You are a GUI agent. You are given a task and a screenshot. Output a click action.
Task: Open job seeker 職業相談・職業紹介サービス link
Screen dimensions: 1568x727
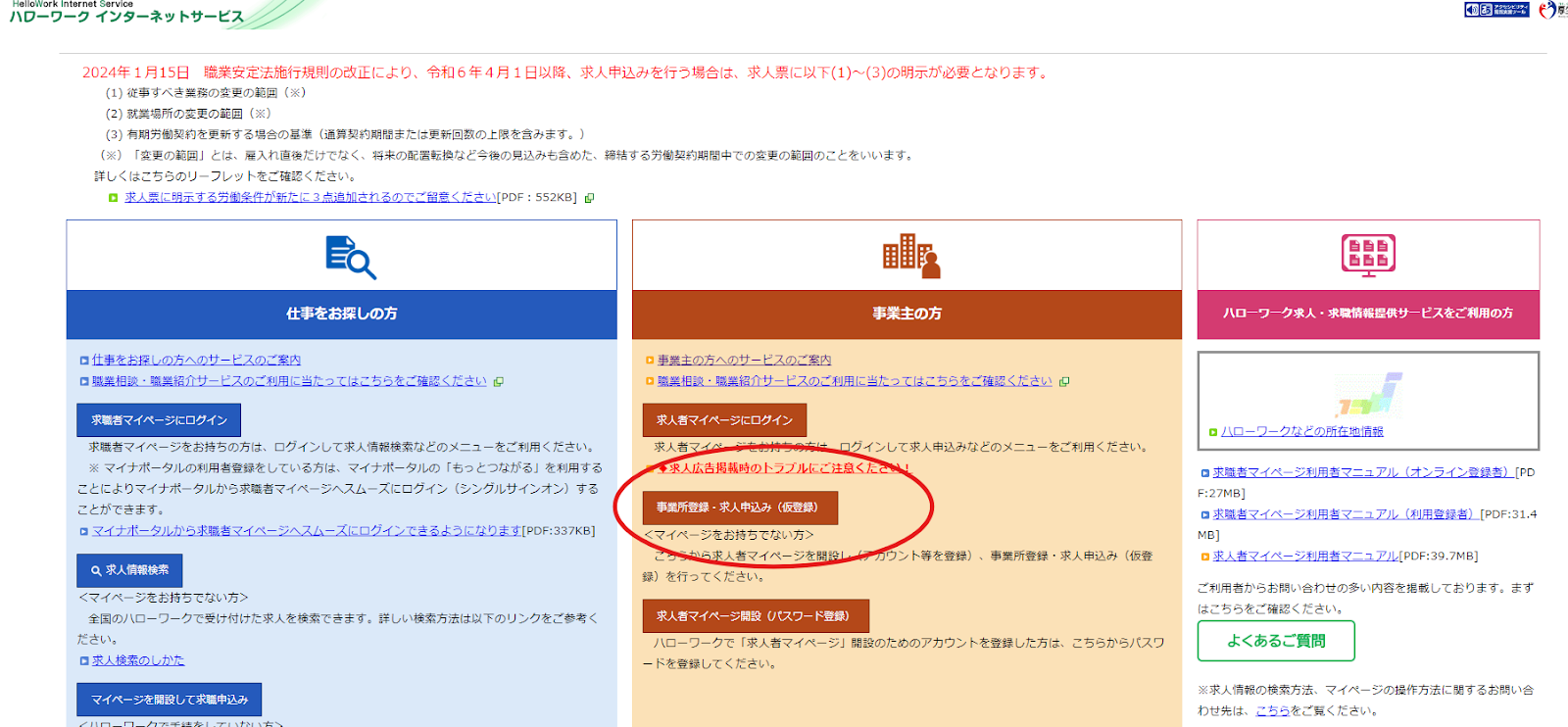(289, 381)
